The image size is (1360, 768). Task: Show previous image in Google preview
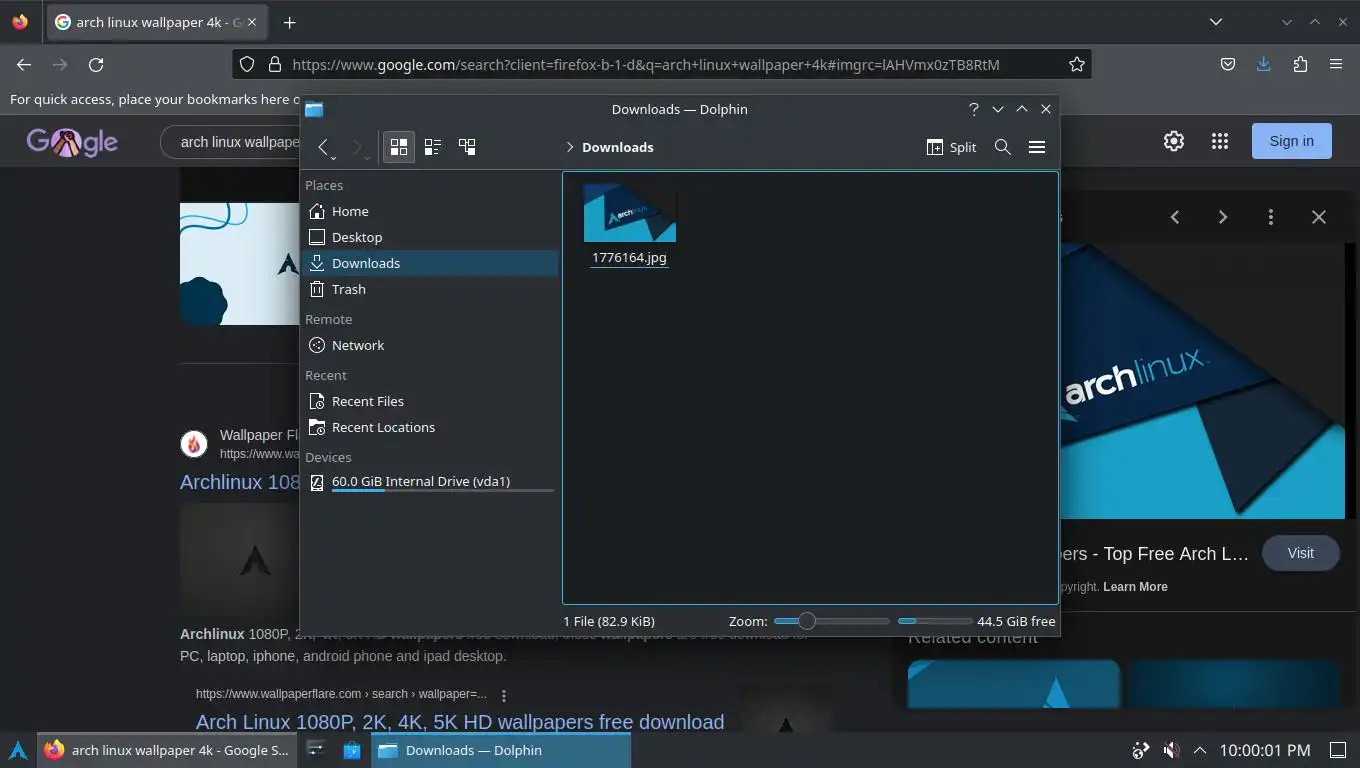pos(1175,217)
